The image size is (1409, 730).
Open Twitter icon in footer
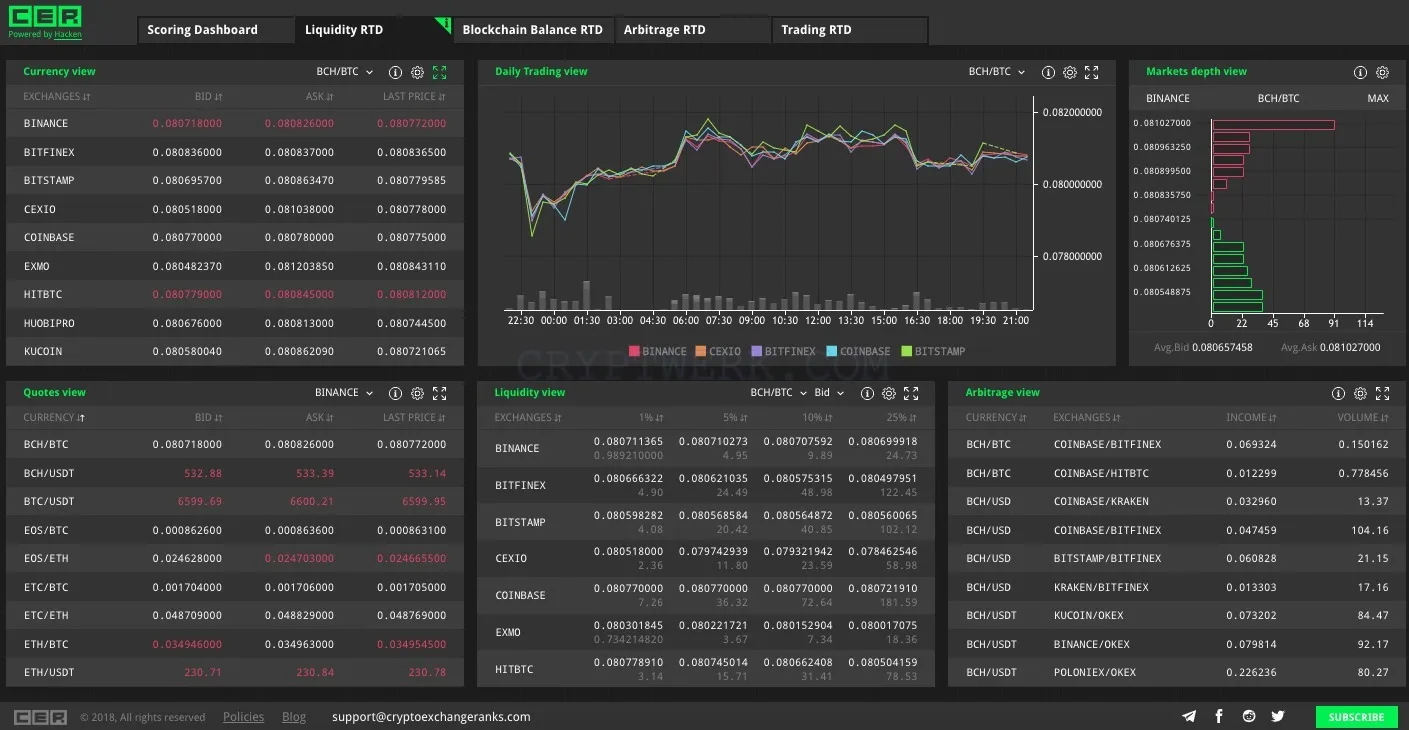[1277, 716]
